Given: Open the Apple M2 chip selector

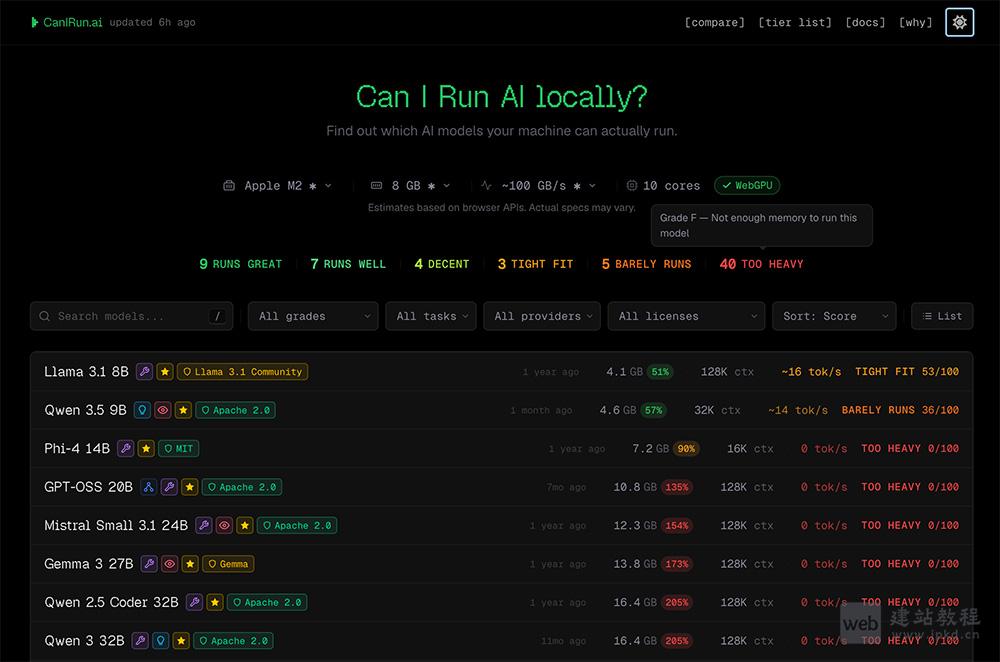Looking at the screenshot, I should [x=277, y=185].
